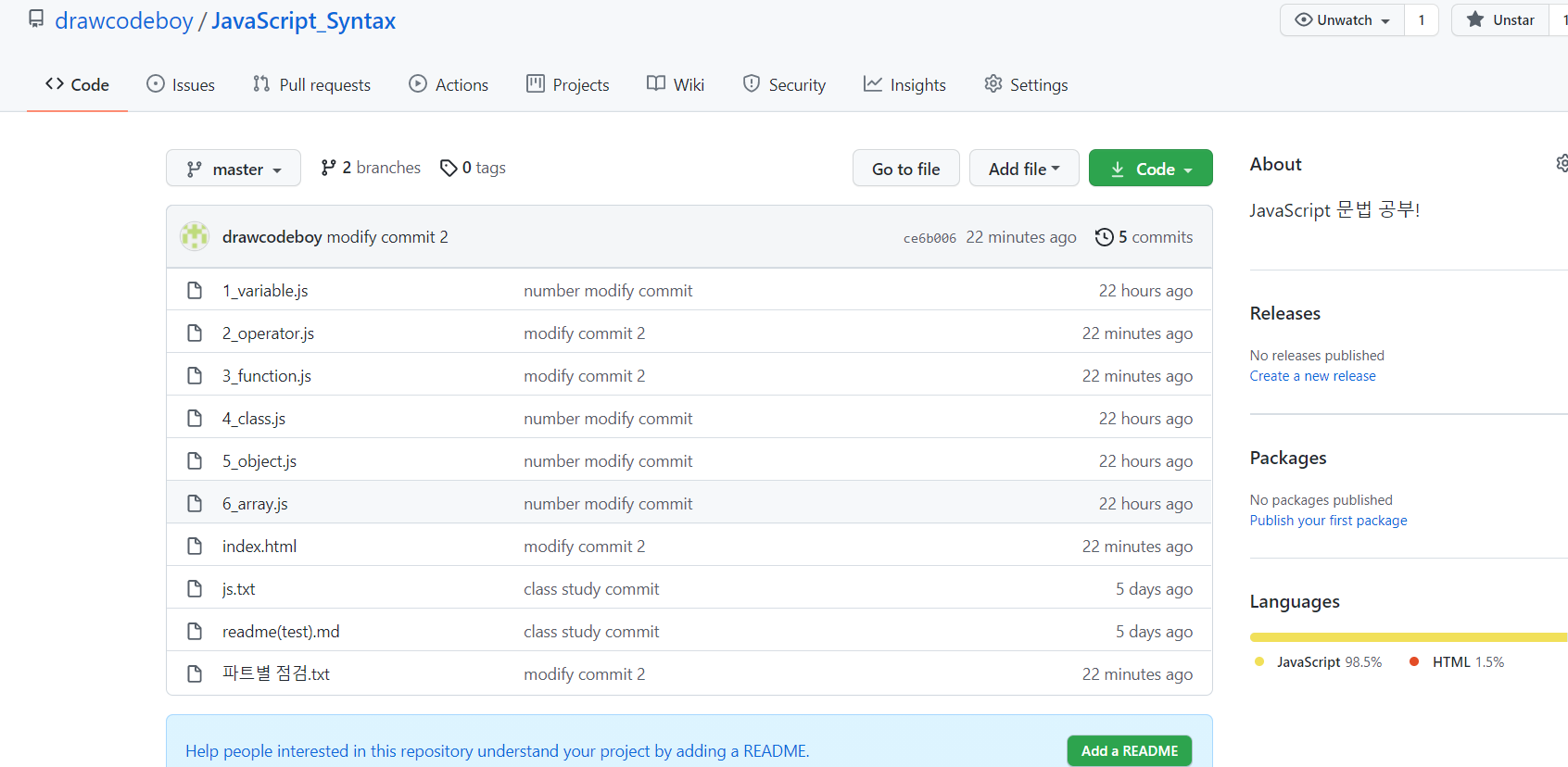The image size is (1568, 767).
Task: Open the js.txt file
Action: coord(239,589)
